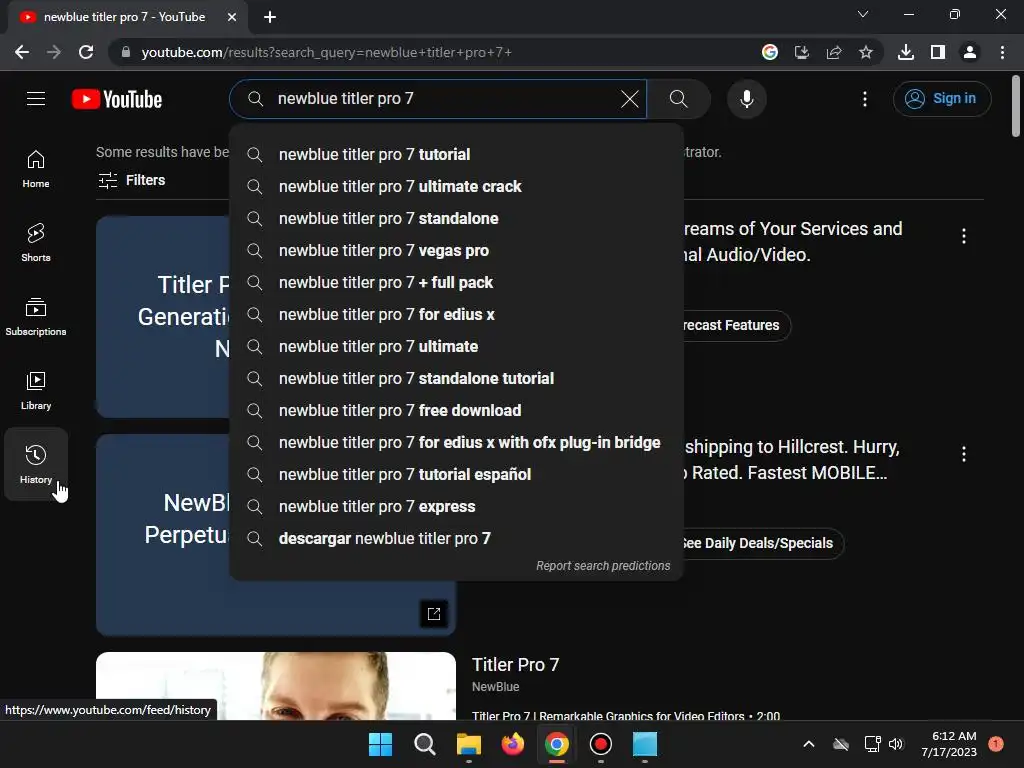Click the Titler Pro 7 video thumbnail
Image resolution: width=1024 pixels, height=768 pixels.
point(276,686)
